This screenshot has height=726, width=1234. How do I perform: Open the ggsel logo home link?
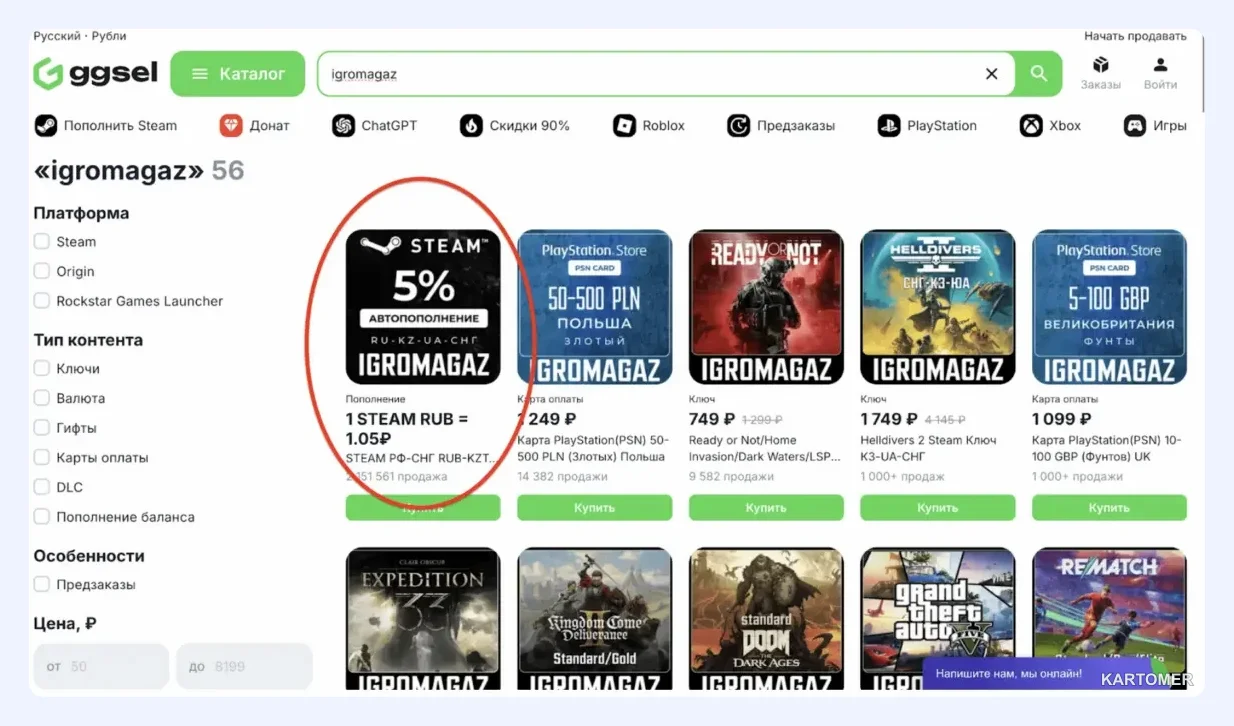[95, 73]
